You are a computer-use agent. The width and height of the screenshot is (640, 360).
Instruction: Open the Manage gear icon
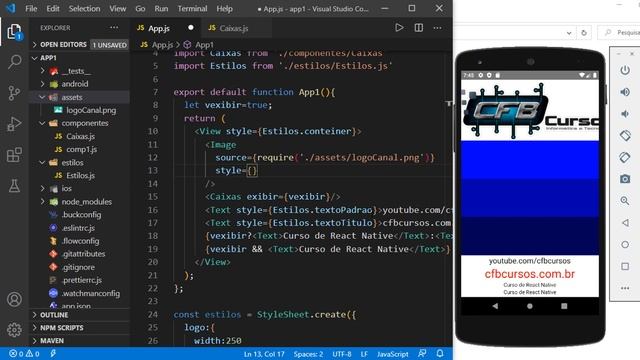click(14, 329)
